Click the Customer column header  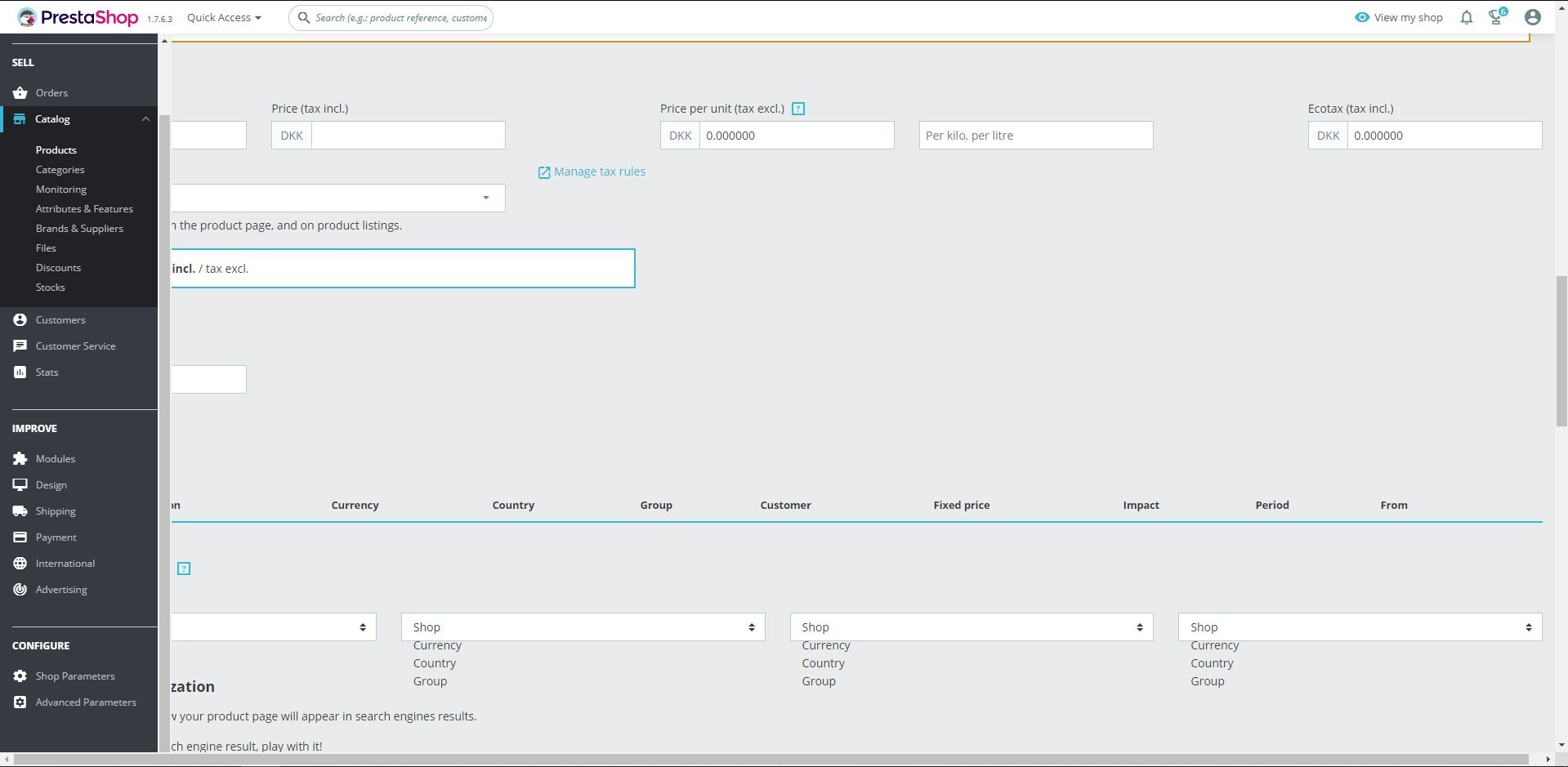pos(786,506)
